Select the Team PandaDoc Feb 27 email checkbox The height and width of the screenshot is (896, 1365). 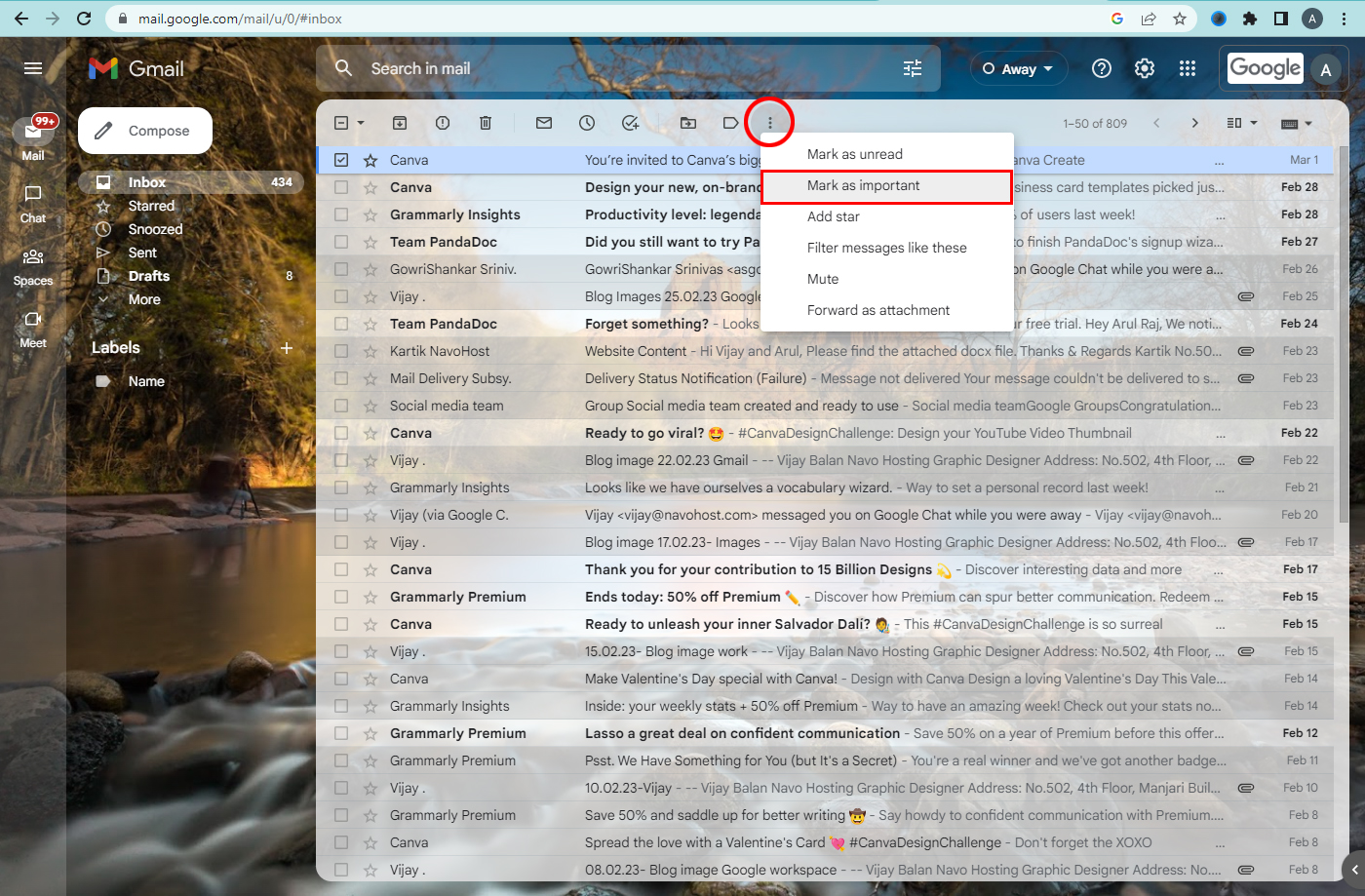341,242
